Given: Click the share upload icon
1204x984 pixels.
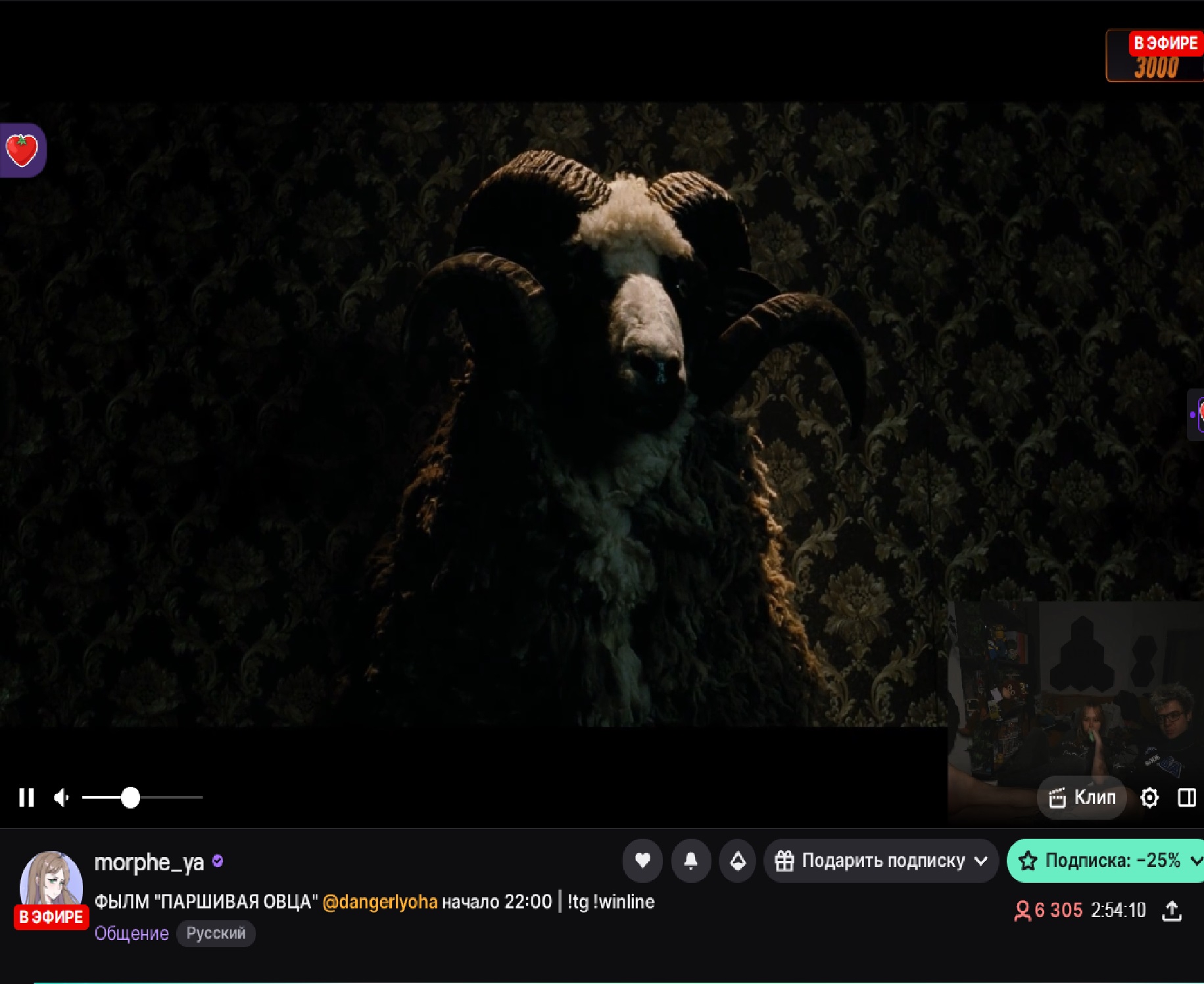Looking at the screenshot, I should (1172, 910).
